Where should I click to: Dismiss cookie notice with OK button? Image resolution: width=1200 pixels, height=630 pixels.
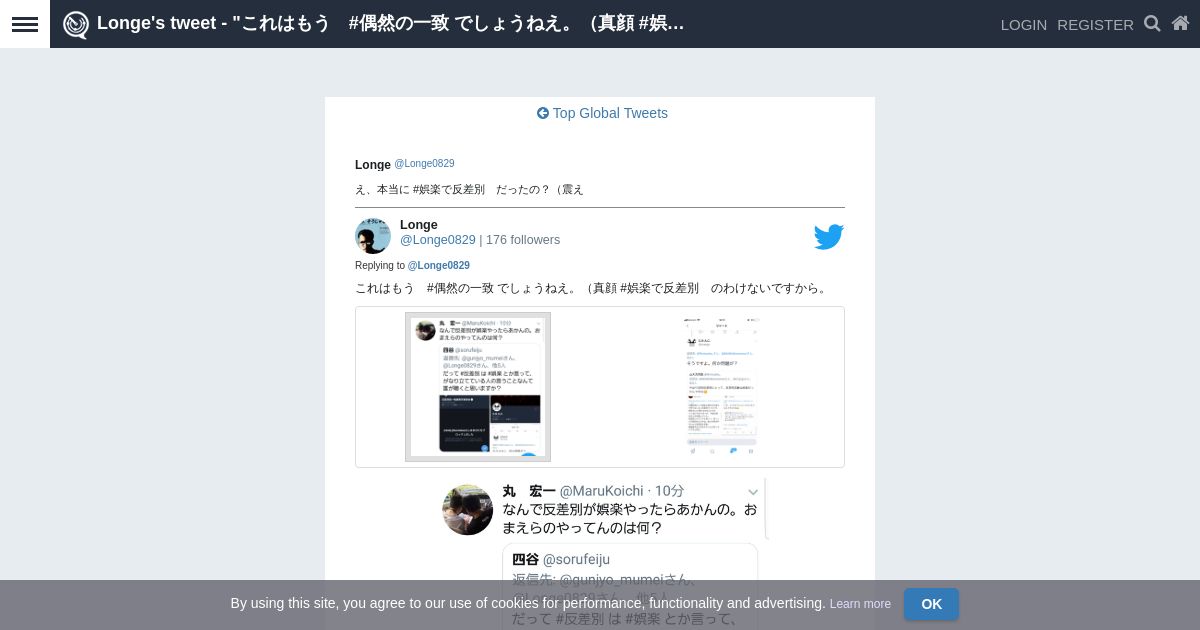[931, 604]
